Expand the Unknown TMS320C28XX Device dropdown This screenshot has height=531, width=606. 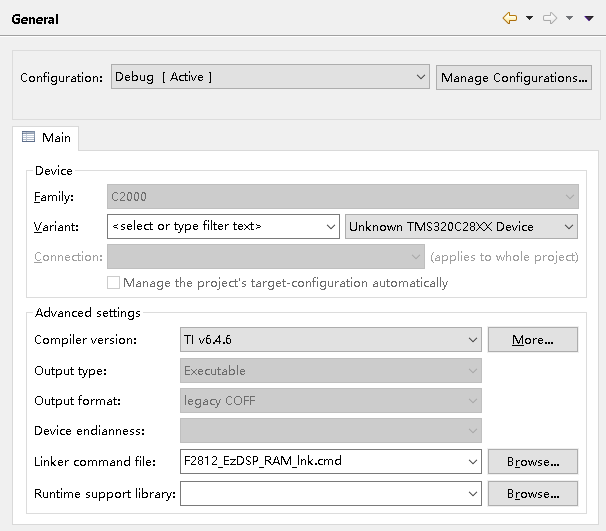[568, 227]
